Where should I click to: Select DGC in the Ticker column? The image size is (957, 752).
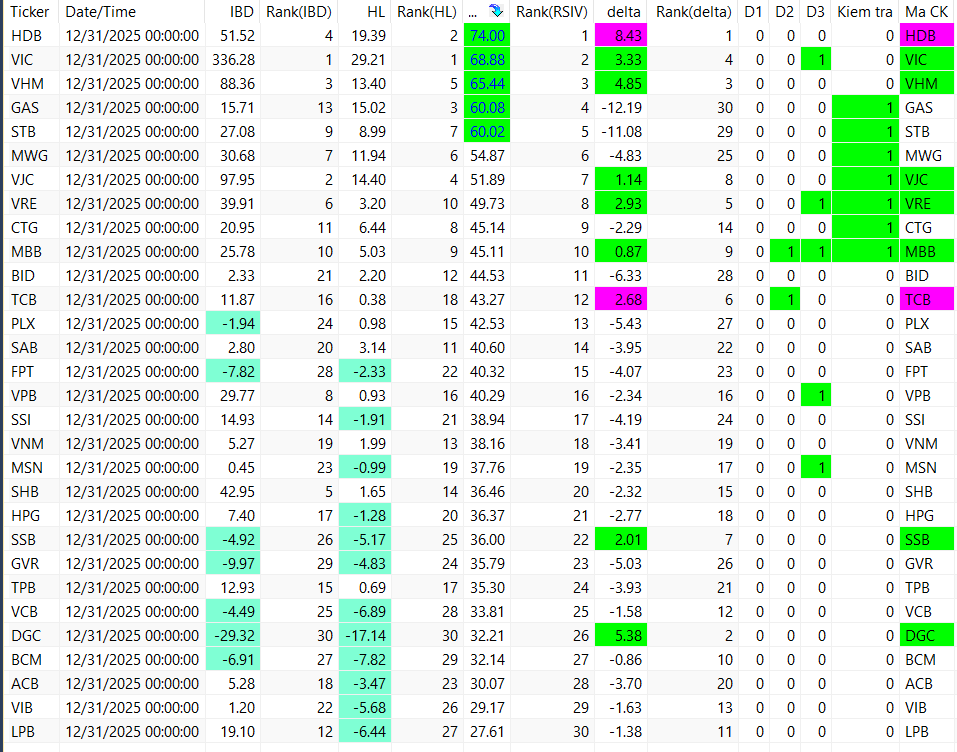click(x=26, y=635)
